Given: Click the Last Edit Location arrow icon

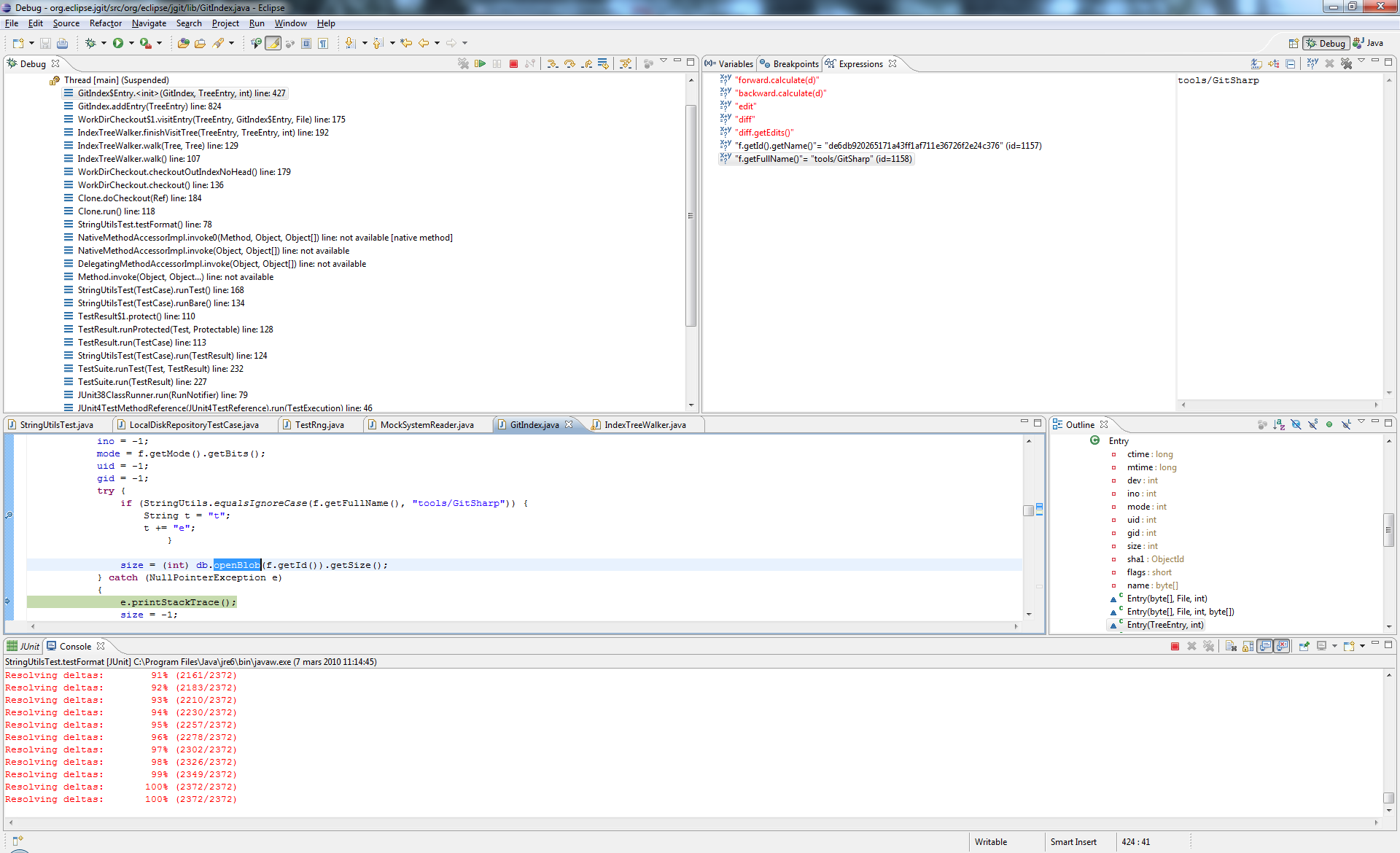Looking at the screenshot, I should pos(406,44).
